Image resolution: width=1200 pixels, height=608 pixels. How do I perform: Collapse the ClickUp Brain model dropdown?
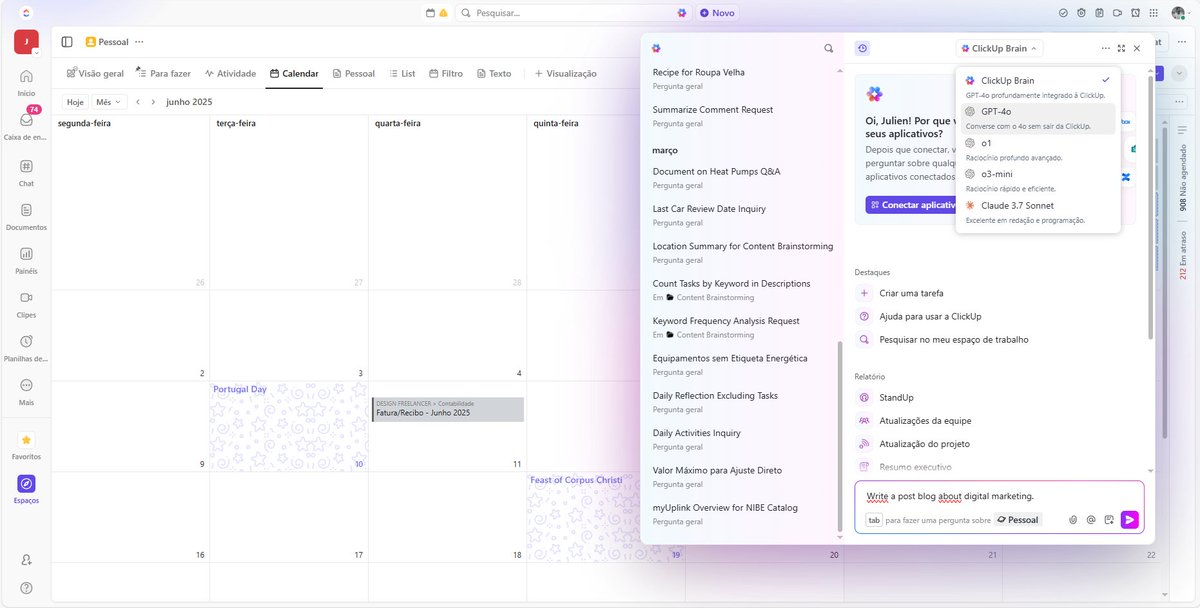pos(999,47)
